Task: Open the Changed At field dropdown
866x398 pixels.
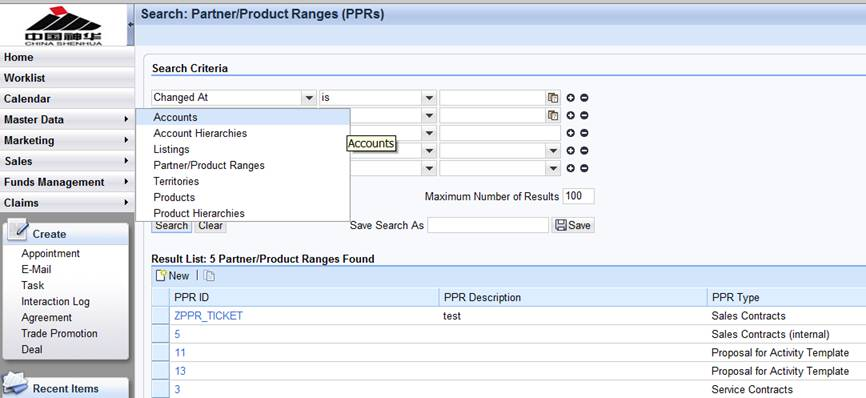Action: 309,98
